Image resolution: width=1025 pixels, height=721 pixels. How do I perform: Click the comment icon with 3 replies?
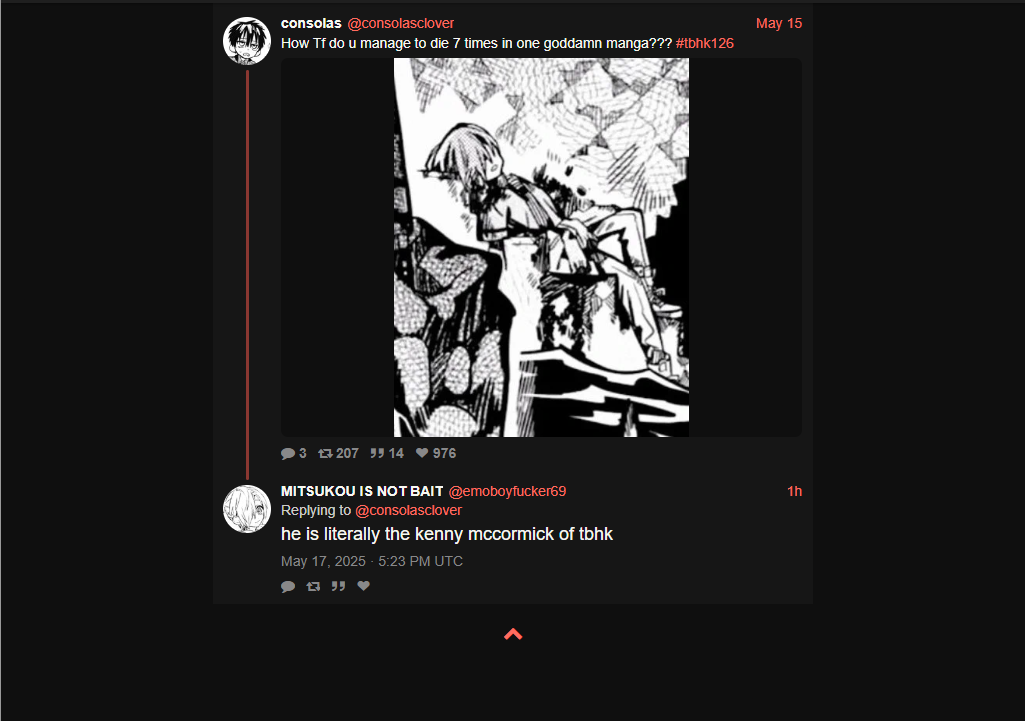click(288, 453)
